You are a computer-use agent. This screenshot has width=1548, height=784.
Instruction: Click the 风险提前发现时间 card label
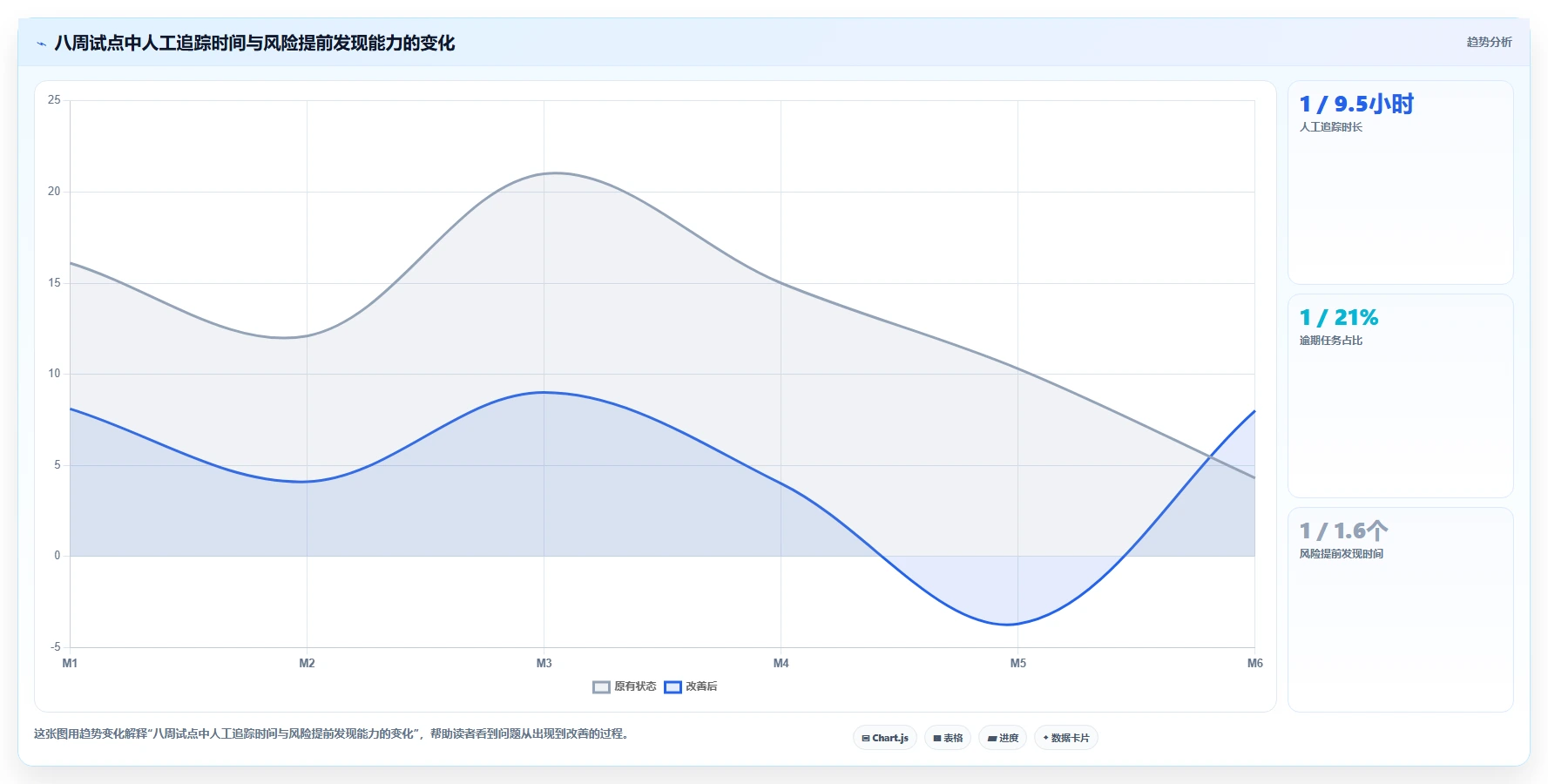pos(1342,554)
